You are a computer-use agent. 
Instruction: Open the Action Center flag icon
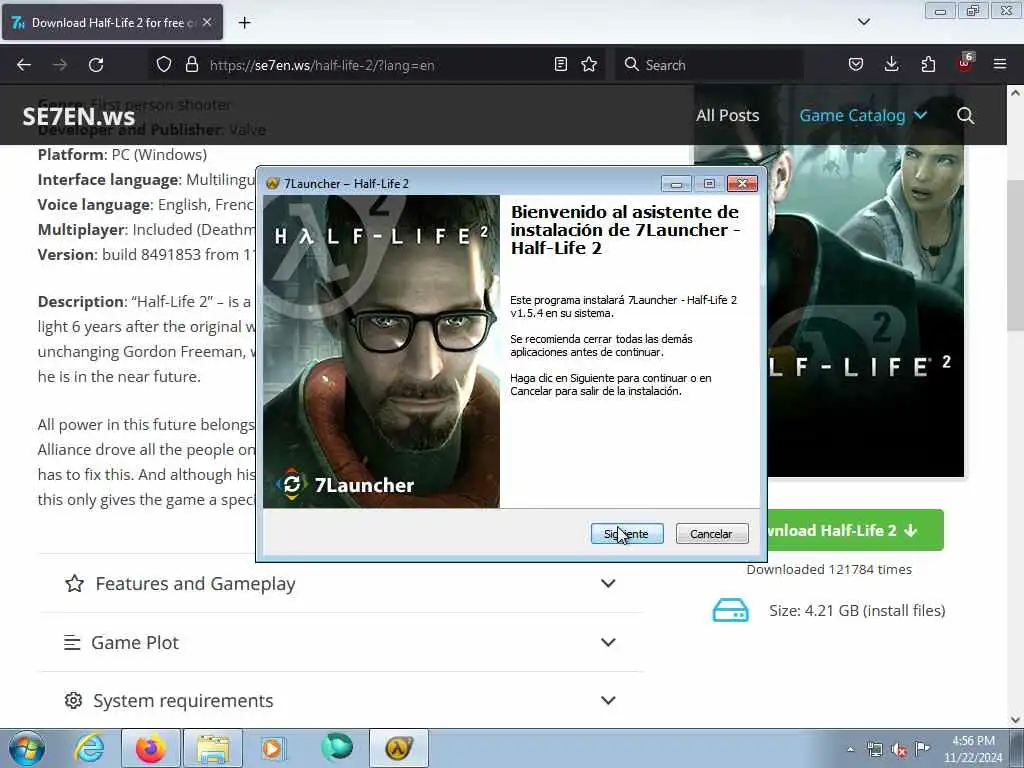[922, 748]
